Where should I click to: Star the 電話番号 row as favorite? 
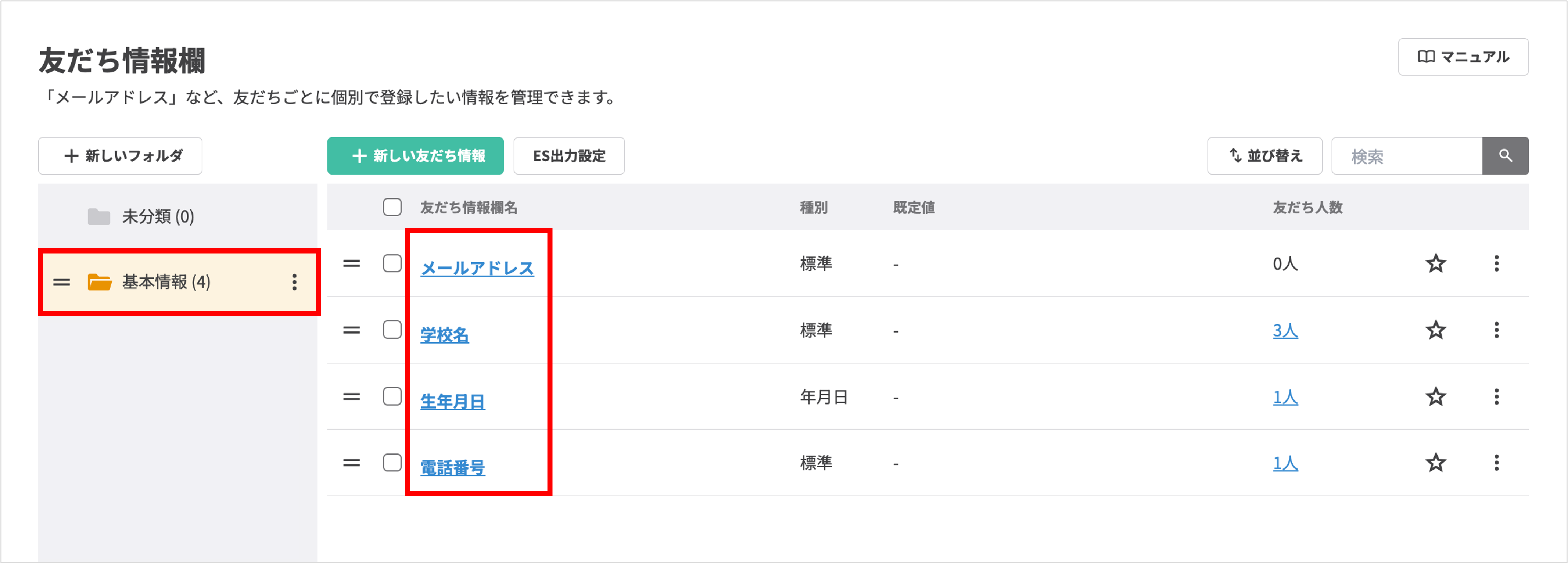pyautogui.click(x=1435, y=462)
